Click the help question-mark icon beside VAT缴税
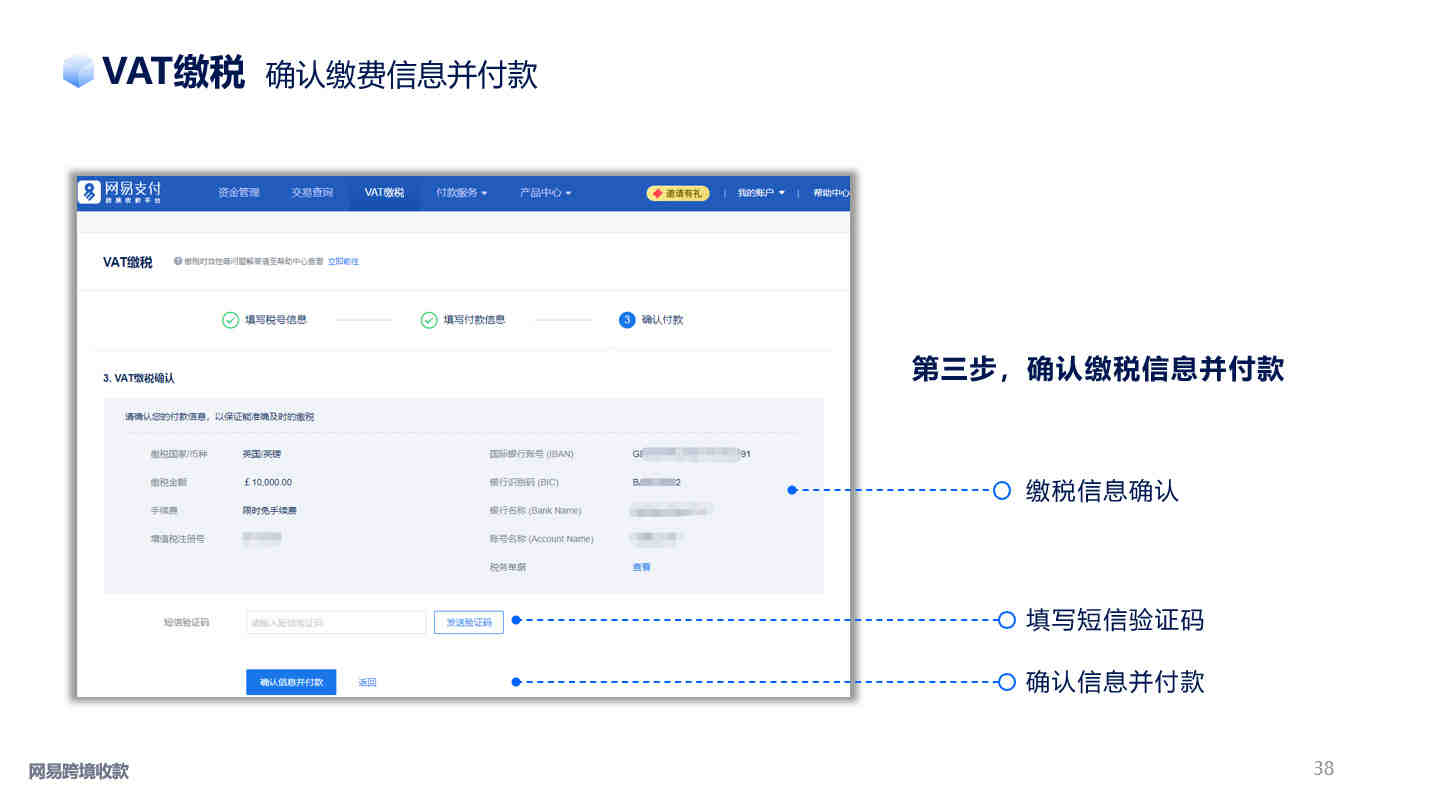The height and width of the screenshot is (800, 1435). pyautogui.click(x=178, y=261)
